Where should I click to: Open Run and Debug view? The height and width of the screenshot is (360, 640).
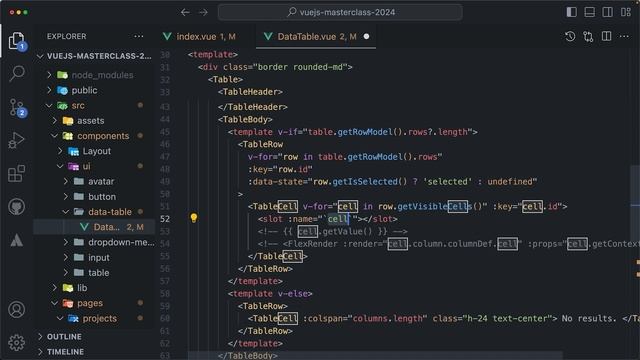[17, 140]
